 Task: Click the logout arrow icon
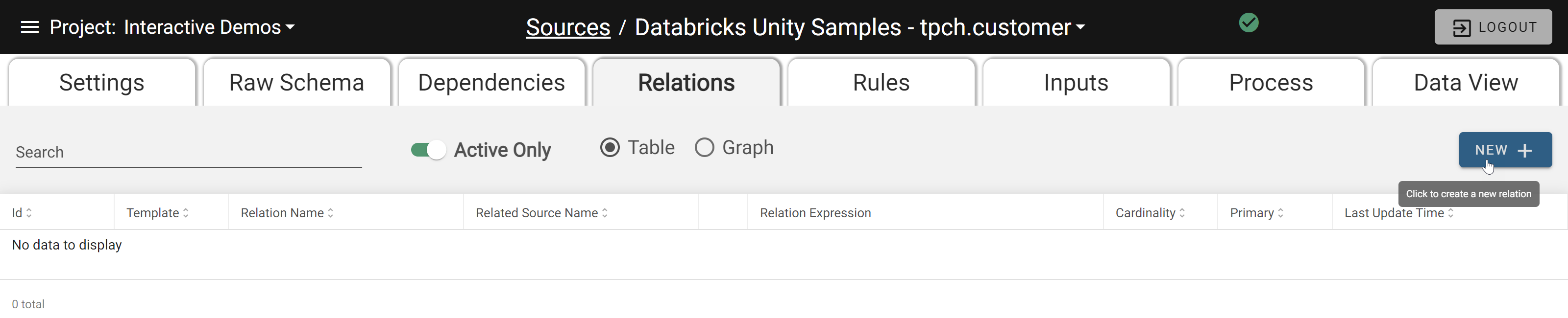tap(1462, 28)
